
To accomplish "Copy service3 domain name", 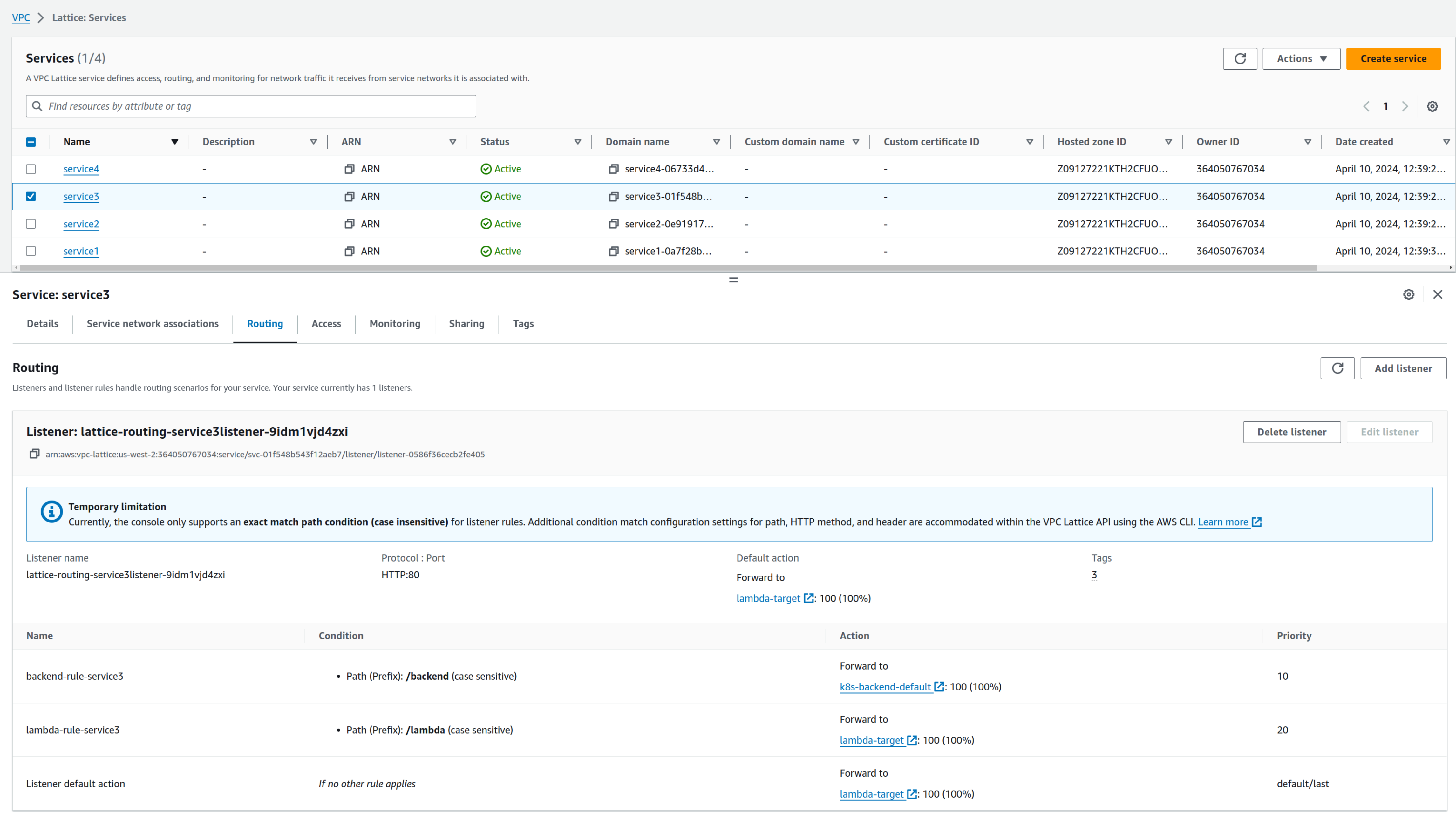I will (x=613, y=197).
